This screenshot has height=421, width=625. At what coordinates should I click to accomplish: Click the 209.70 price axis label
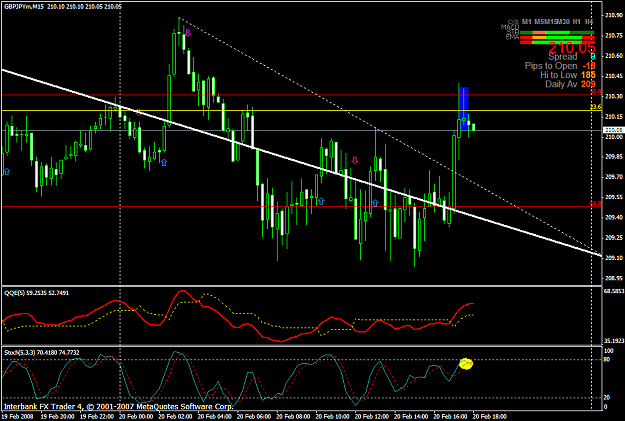[613, 177]
